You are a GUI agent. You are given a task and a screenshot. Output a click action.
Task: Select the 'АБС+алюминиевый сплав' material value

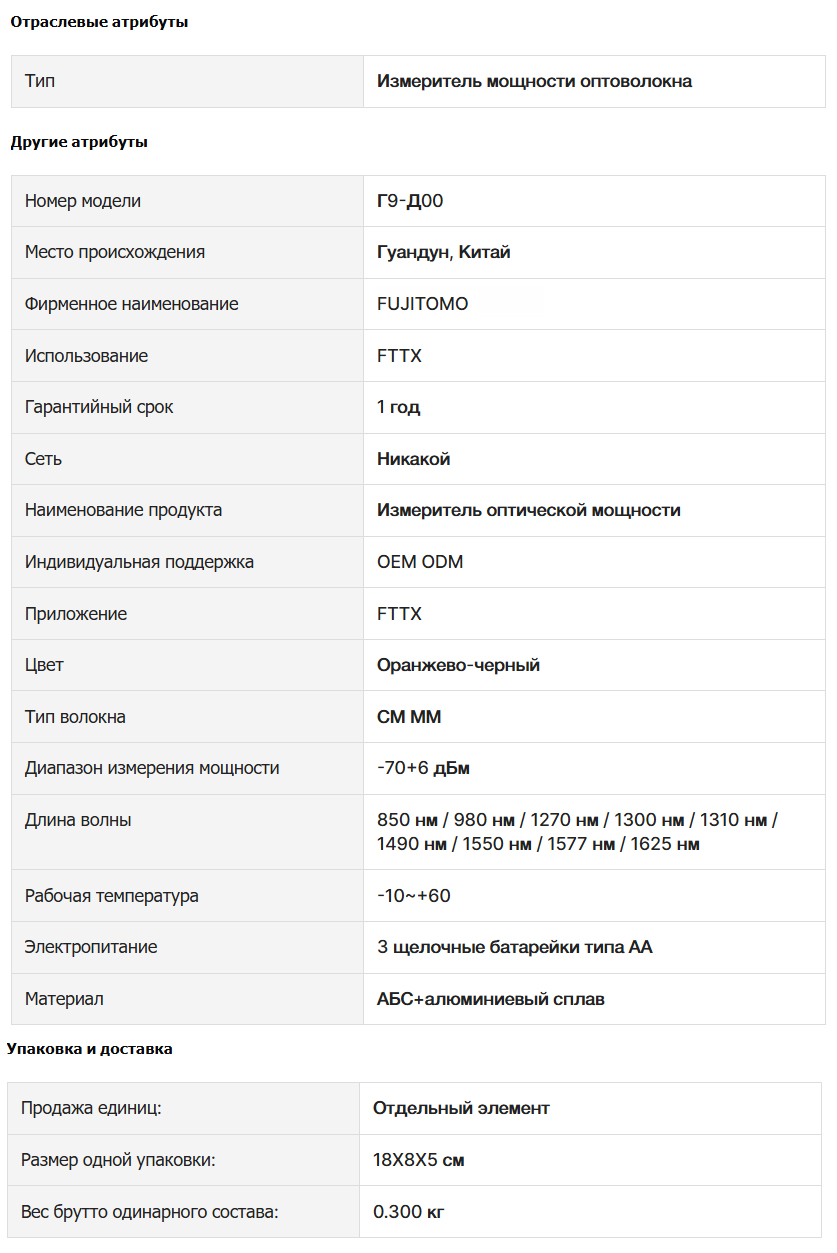[491, 999]
